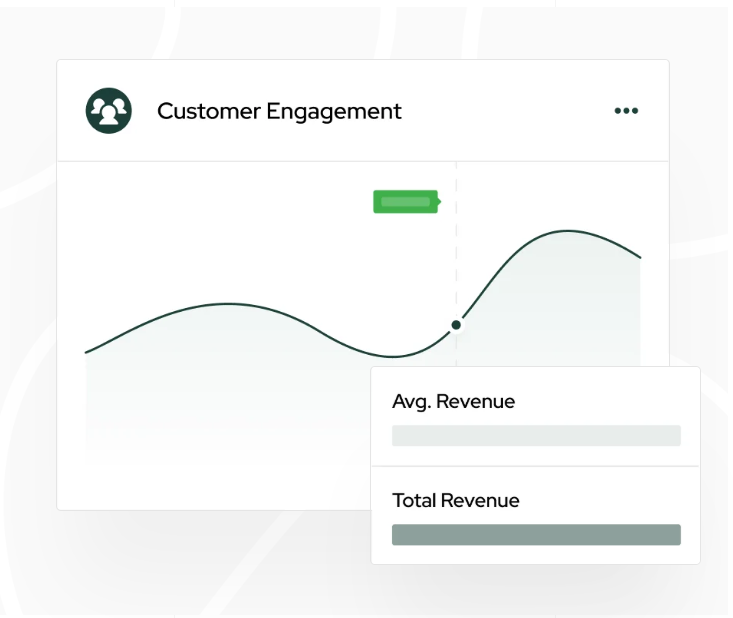Click the Customer Engagement people icon
The image size is (733, 618).
click(x=109, y=111)
